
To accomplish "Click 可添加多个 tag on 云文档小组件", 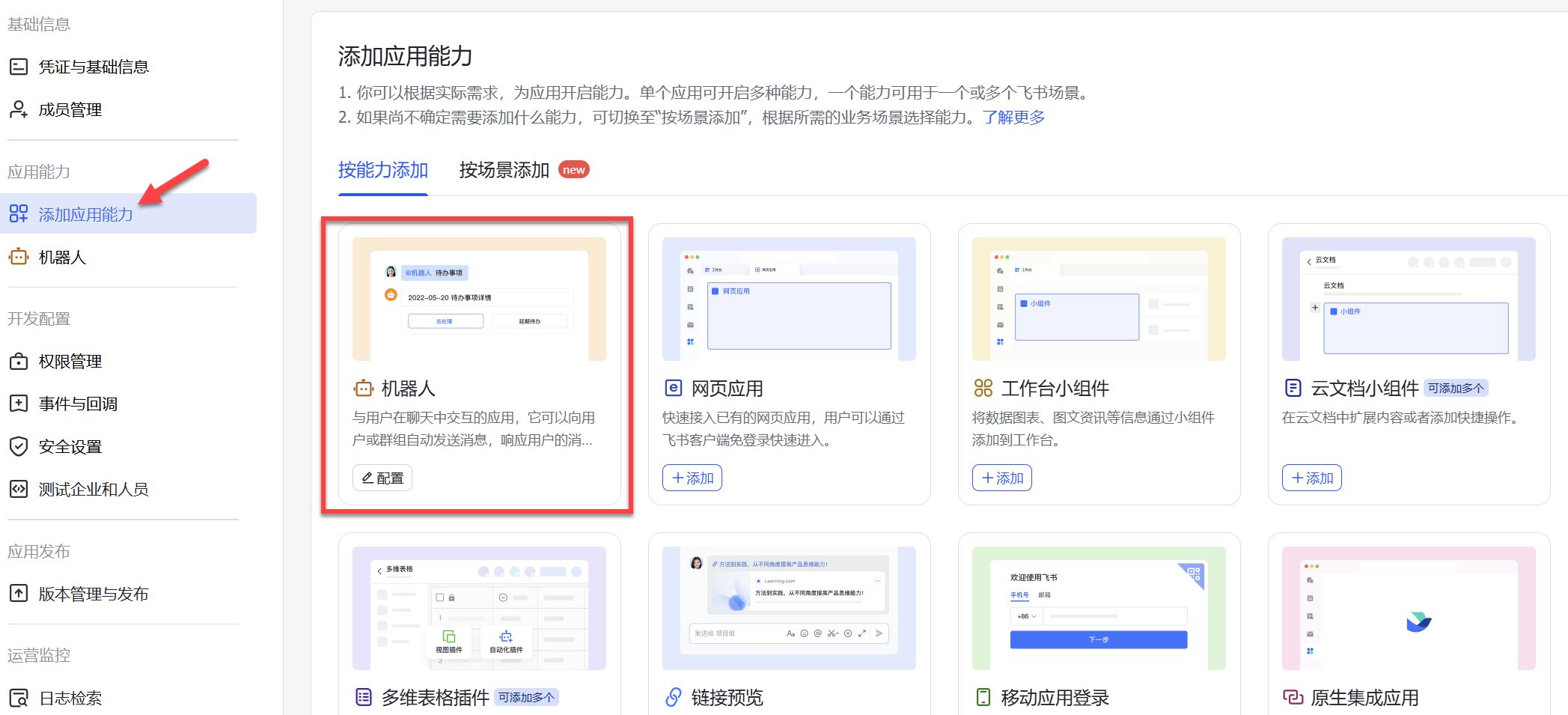I will [x=1456, y=388].
